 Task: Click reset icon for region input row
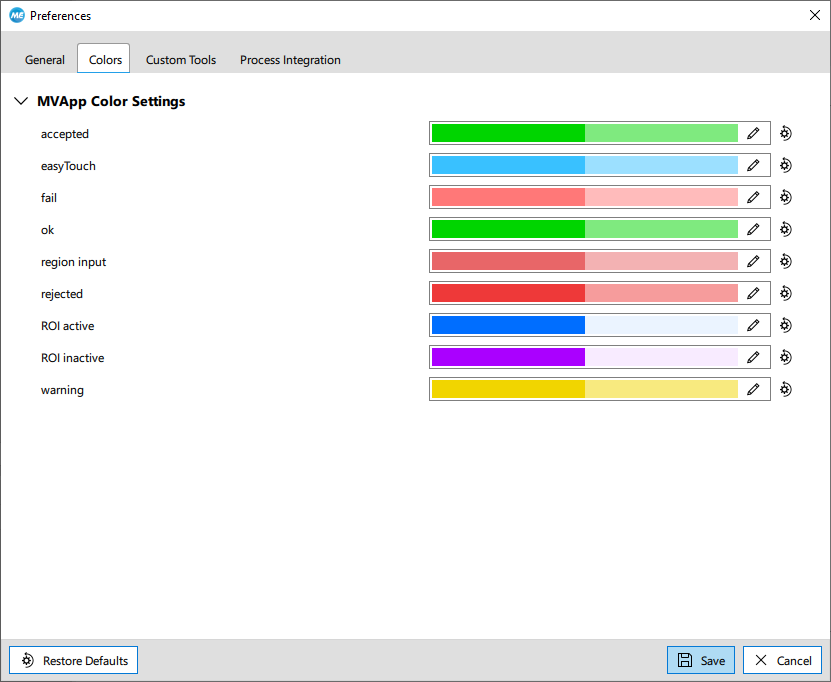click(786, 261)
